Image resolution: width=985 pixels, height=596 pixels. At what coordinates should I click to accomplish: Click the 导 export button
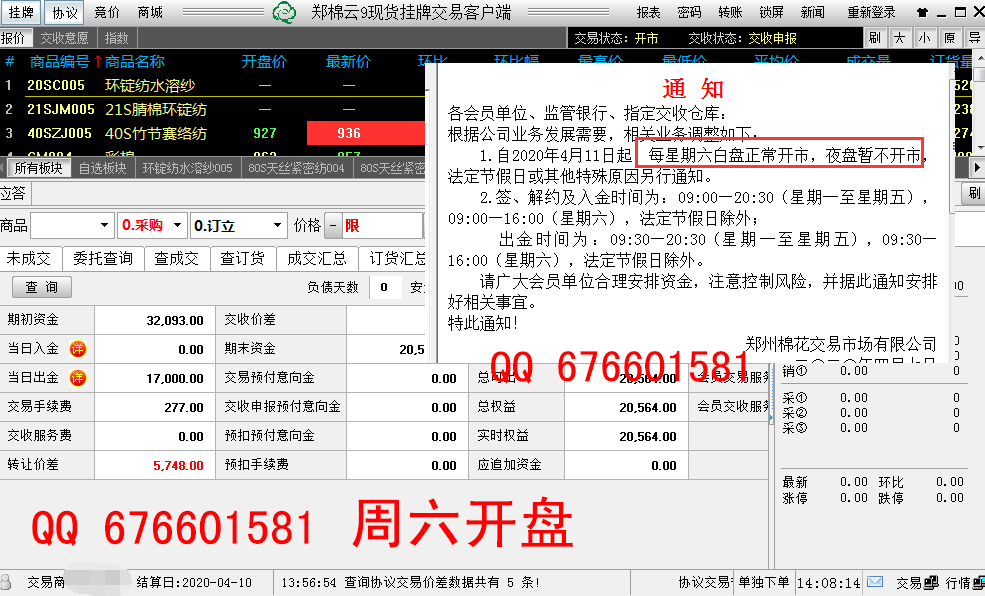pos(974,38)
